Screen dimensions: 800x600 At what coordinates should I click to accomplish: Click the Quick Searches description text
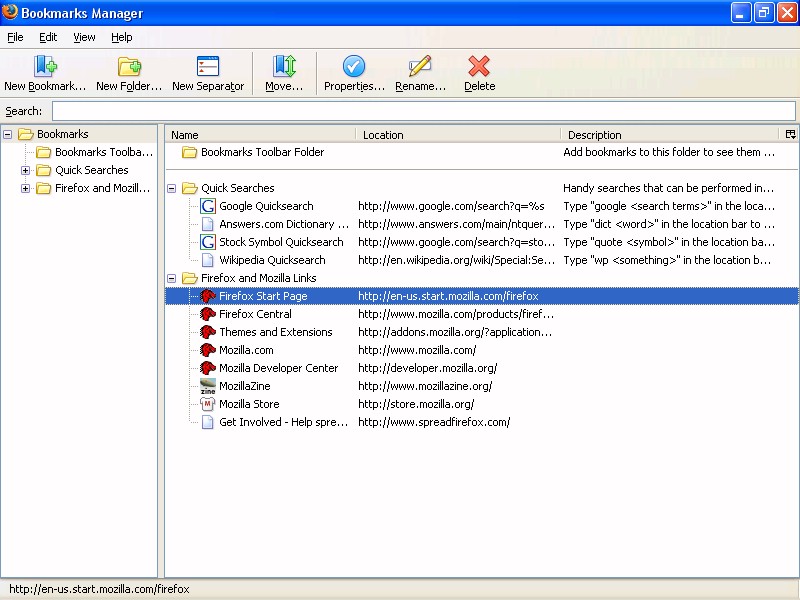click(668, 188)
